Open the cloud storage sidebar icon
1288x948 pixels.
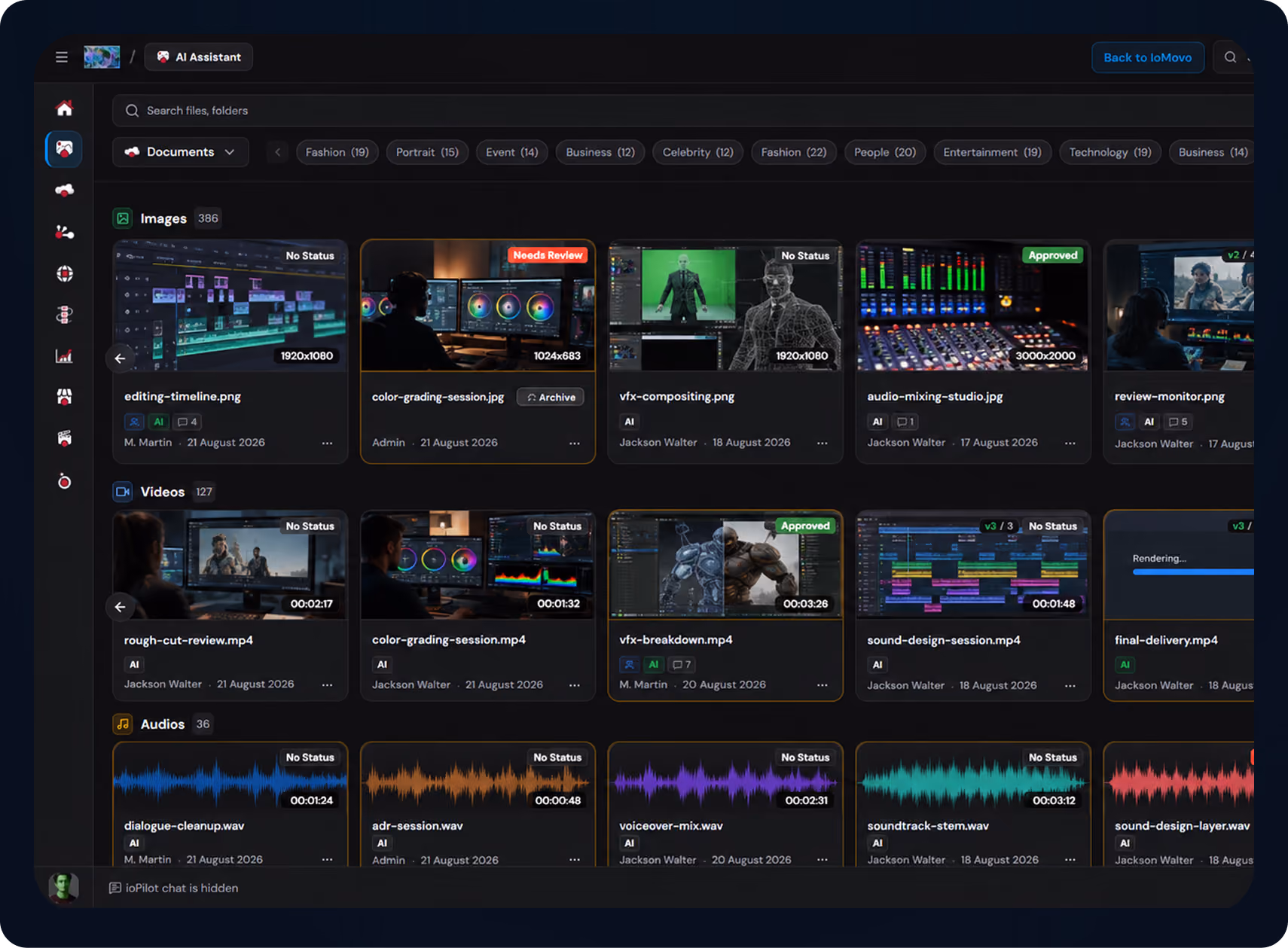(65, 191)
